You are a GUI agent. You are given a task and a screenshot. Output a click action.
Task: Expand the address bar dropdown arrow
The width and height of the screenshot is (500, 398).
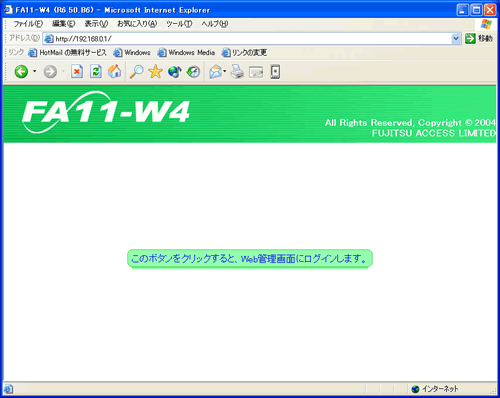(x=456, y=39)
